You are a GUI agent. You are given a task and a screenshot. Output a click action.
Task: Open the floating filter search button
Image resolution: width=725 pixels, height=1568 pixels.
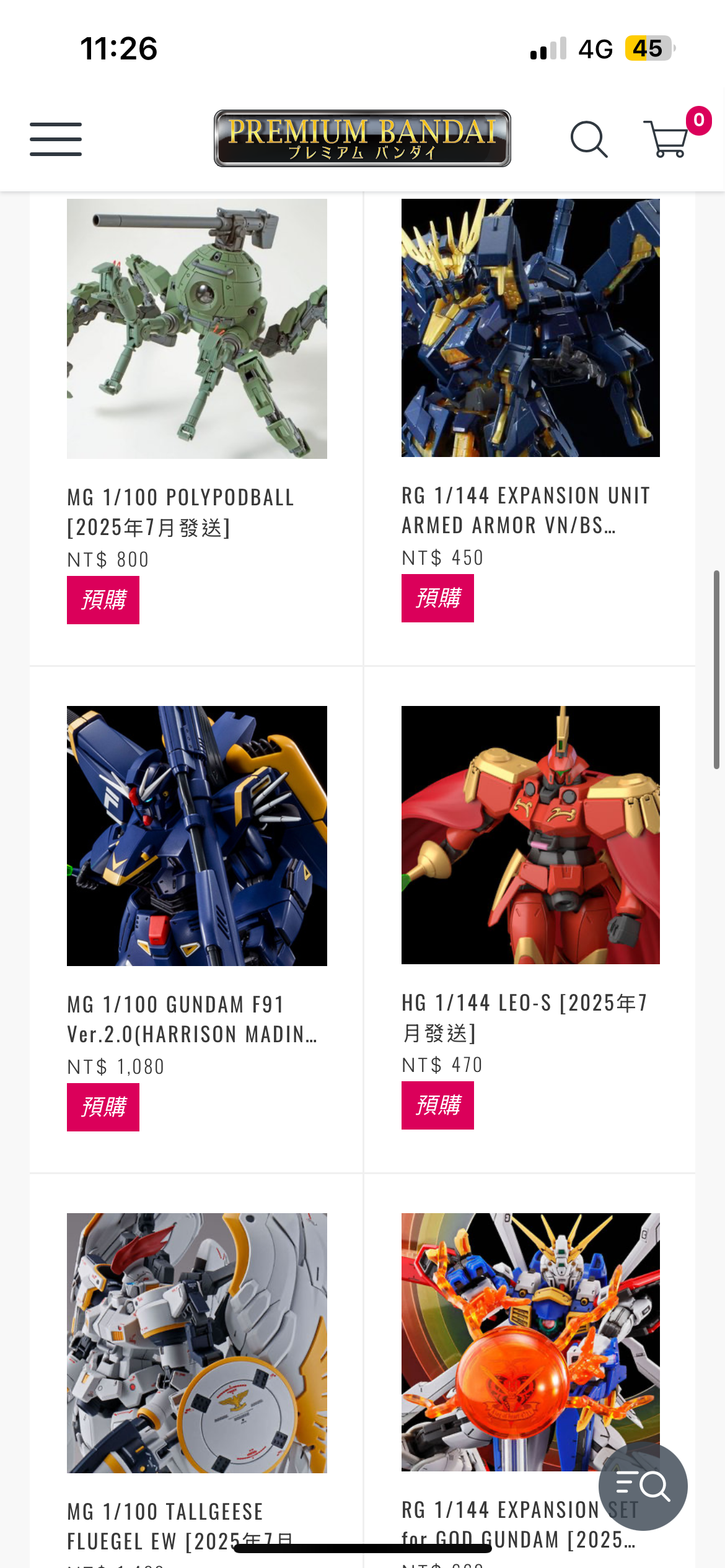pyautogui.click(x=643, y=1486)
